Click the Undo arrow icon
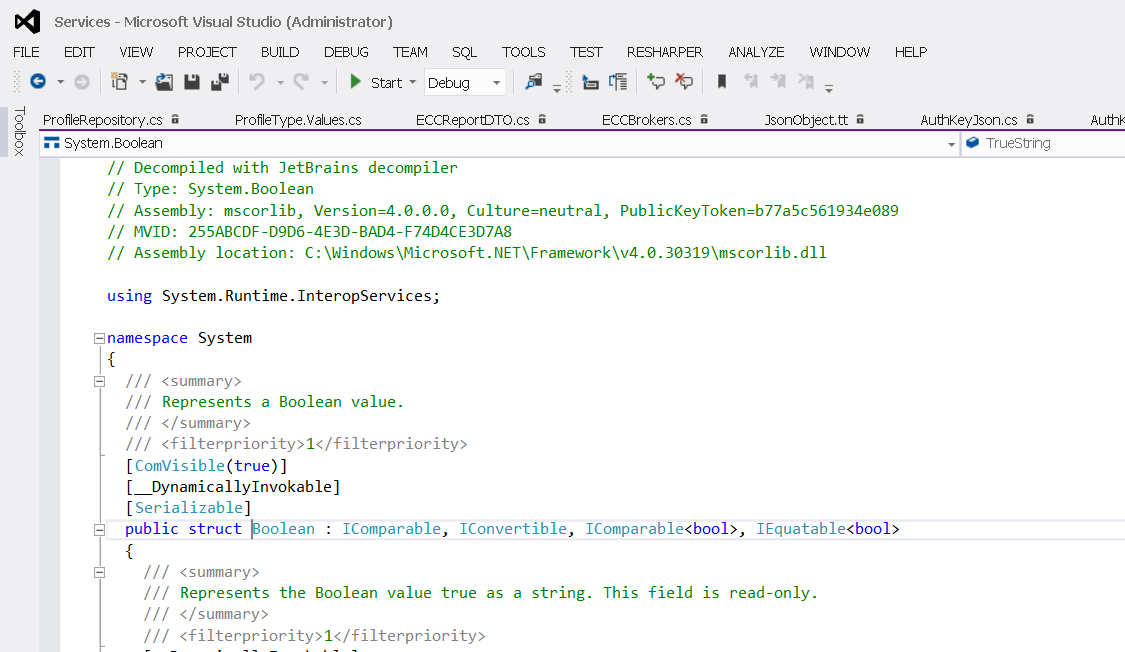The width and height of the screenshot is (1125, 652). click(x=257, y=82)
